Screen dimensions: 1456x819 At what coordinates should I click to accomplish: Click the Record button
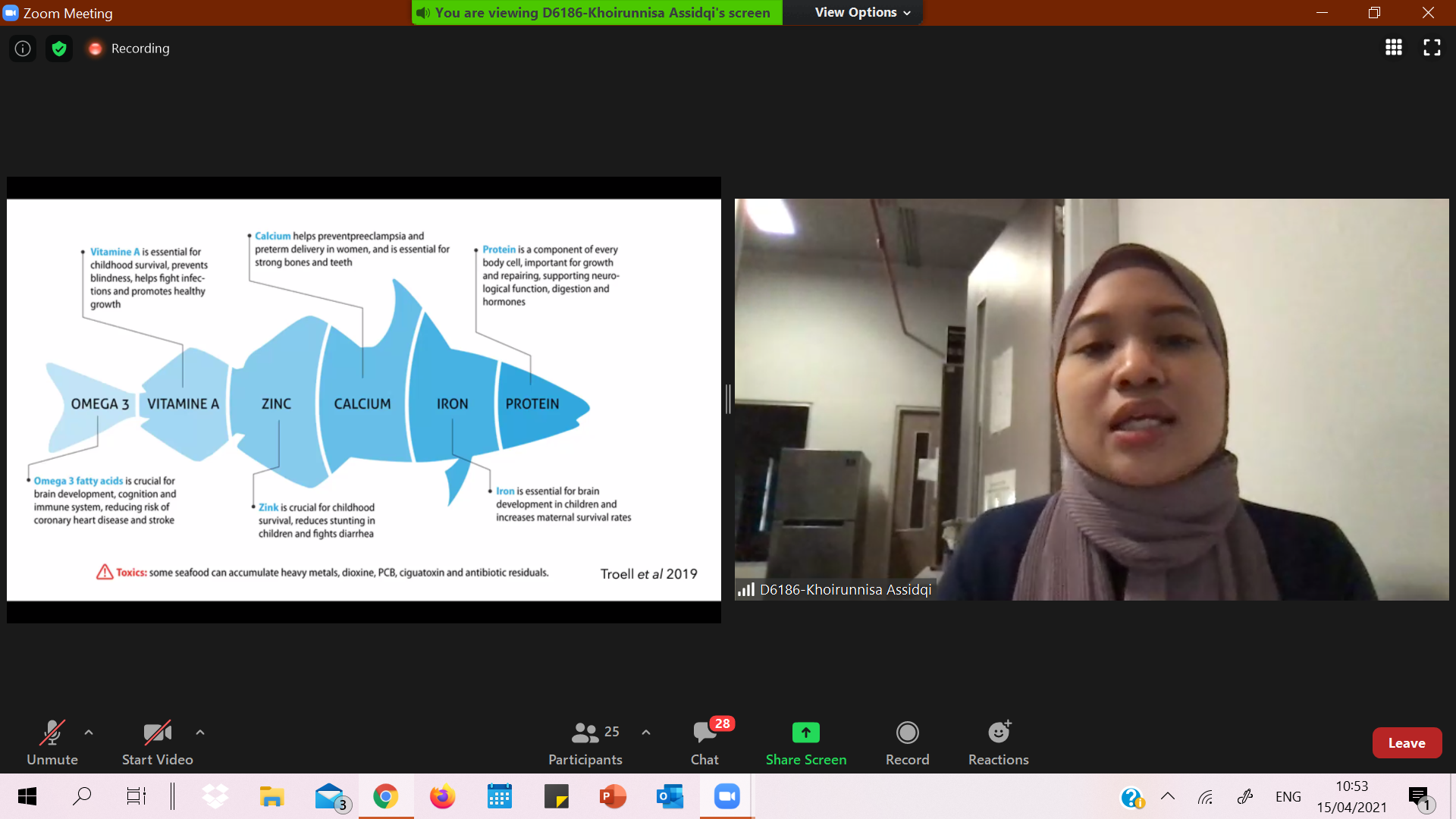908,743
